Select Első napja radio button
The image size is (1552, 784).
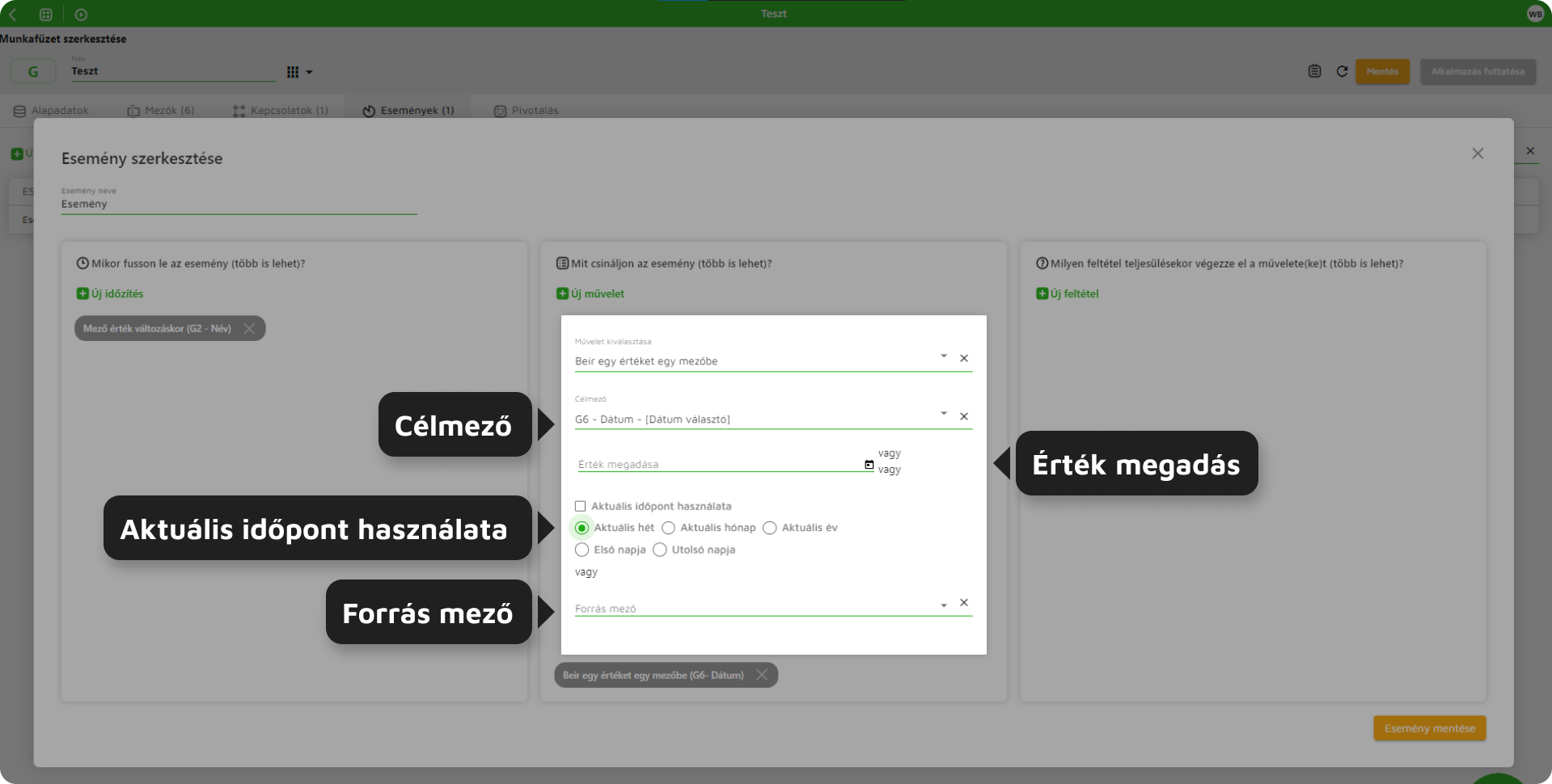(581, 550)
